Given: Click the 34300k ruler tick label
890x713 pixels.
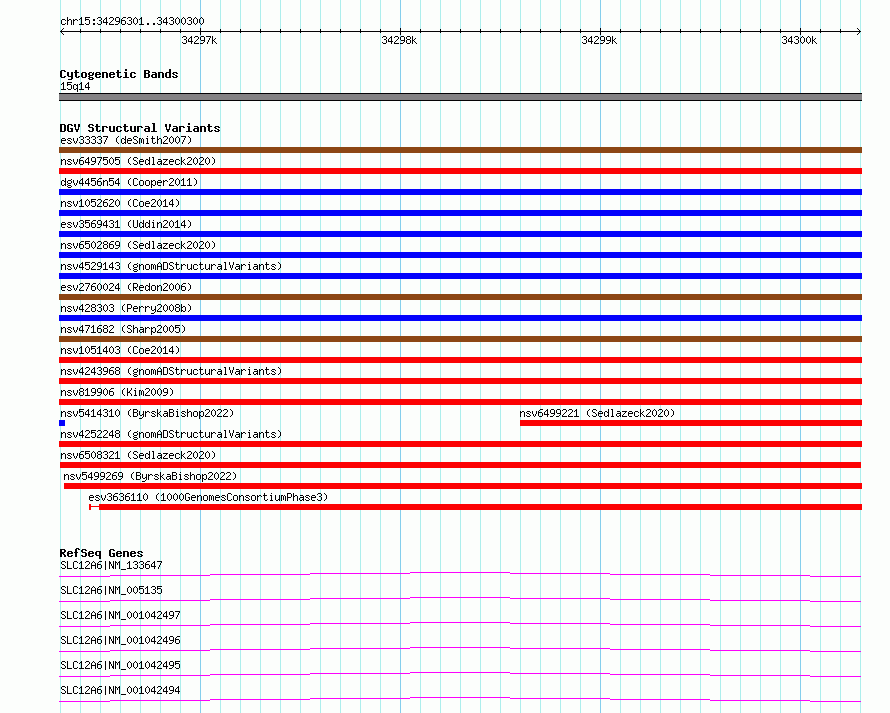Looking at the screenshot, I should 799,40.
